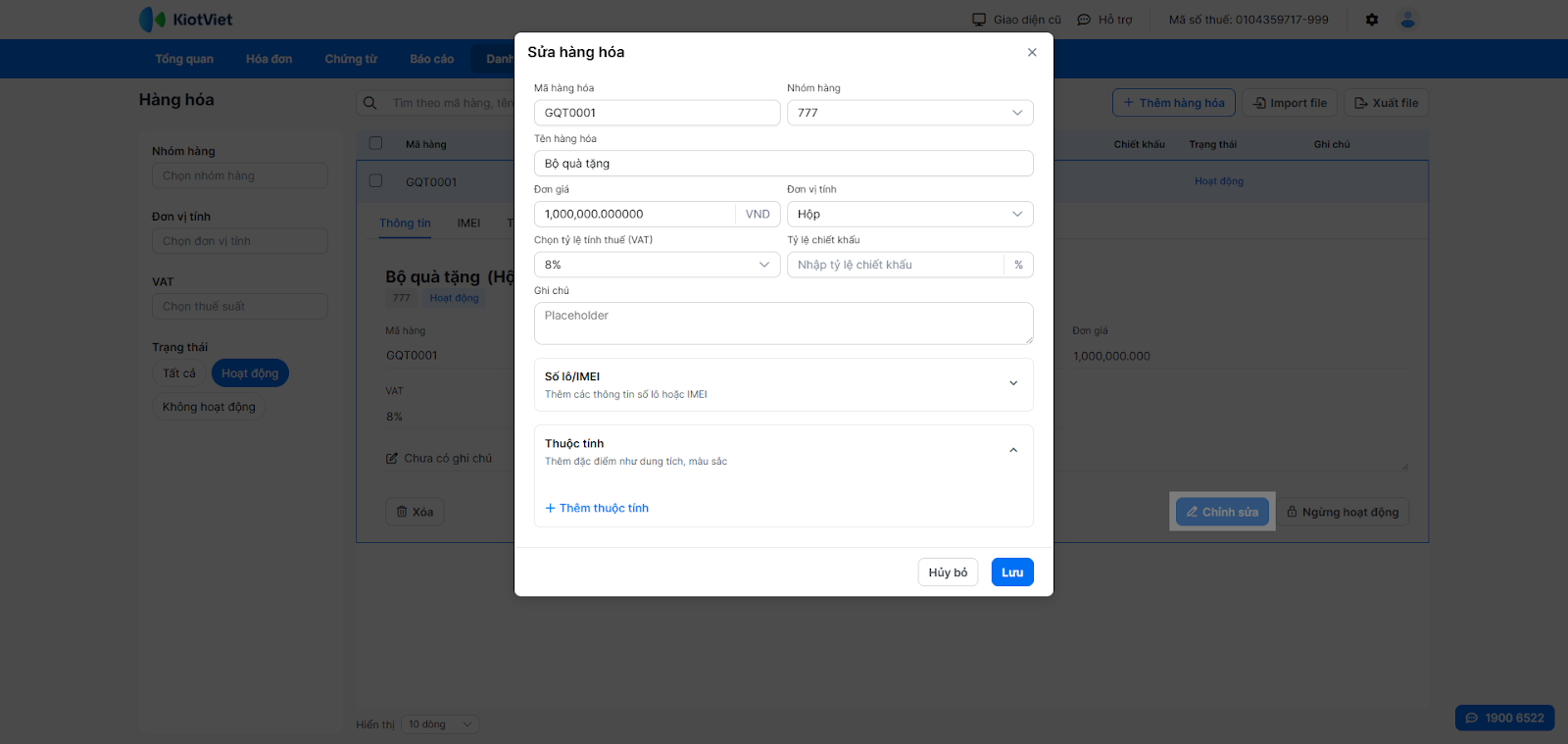Switch to the IMEI tab
The width and height of the screenshot is (1568, 744).
click(468, 223)
